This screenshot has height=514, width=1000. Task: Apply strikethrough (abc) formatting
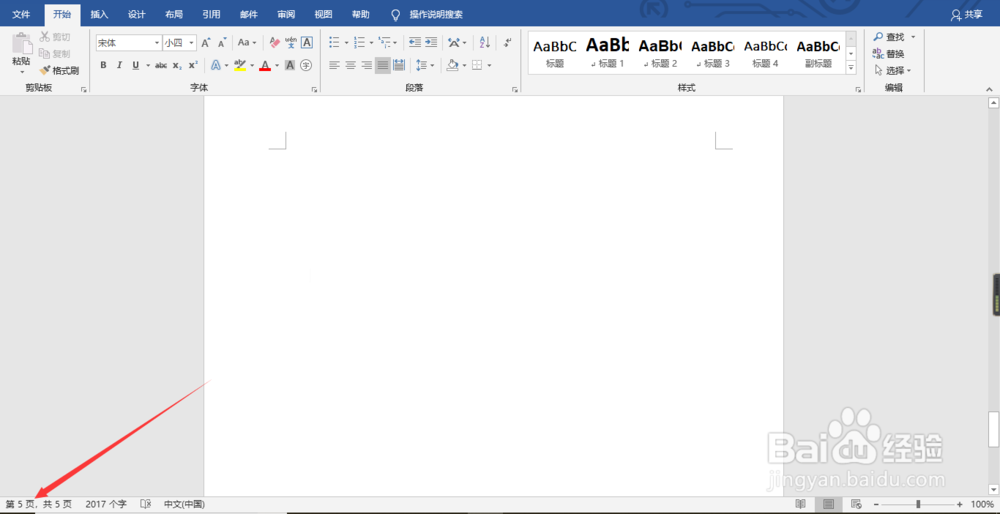[x=161, y=65]
